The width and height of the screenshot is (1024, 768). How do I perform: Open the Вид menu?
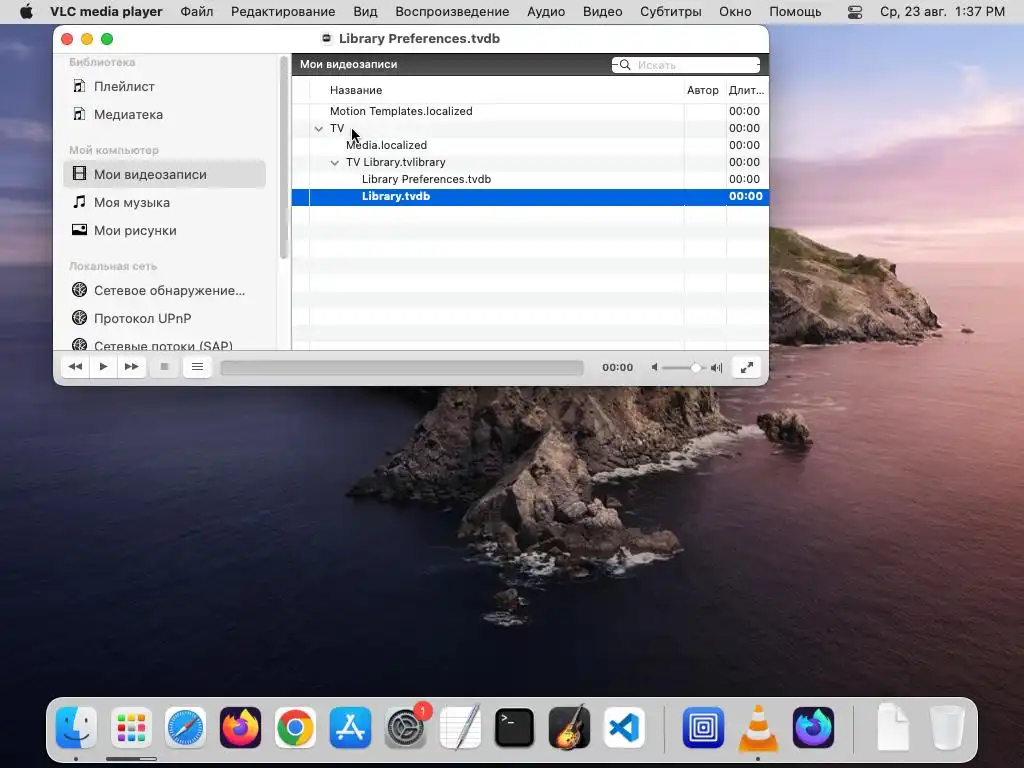365,12
